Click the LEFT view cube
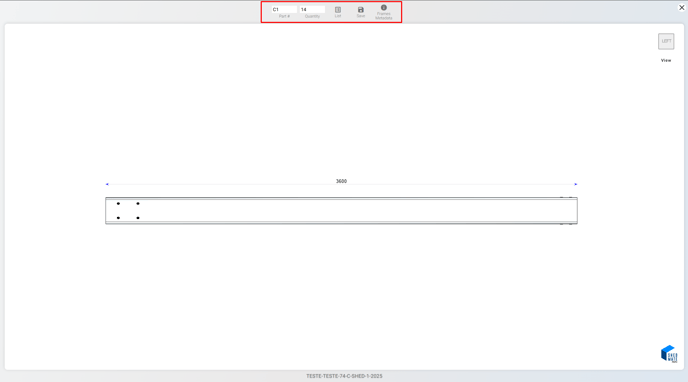 tap(666, 41)
